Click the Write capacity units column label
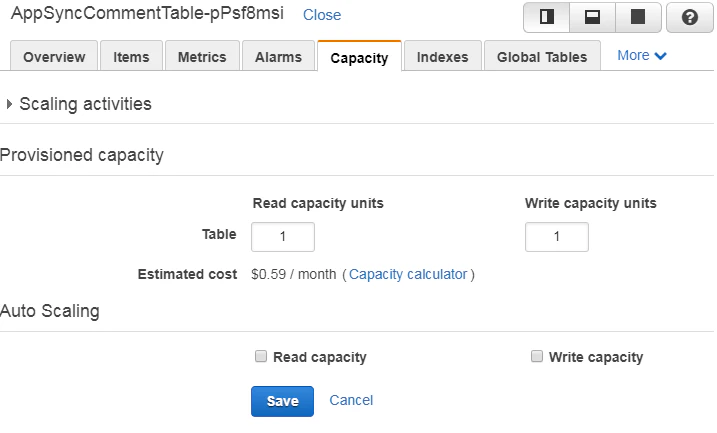The width and height of the screenshot is (717, 433). [590, 203]
